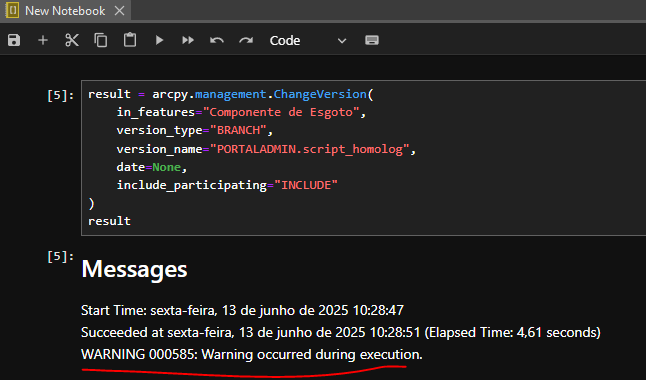Click the "PORTALADMIN.script_homolog" version name
646x380 pixels.
310,149
